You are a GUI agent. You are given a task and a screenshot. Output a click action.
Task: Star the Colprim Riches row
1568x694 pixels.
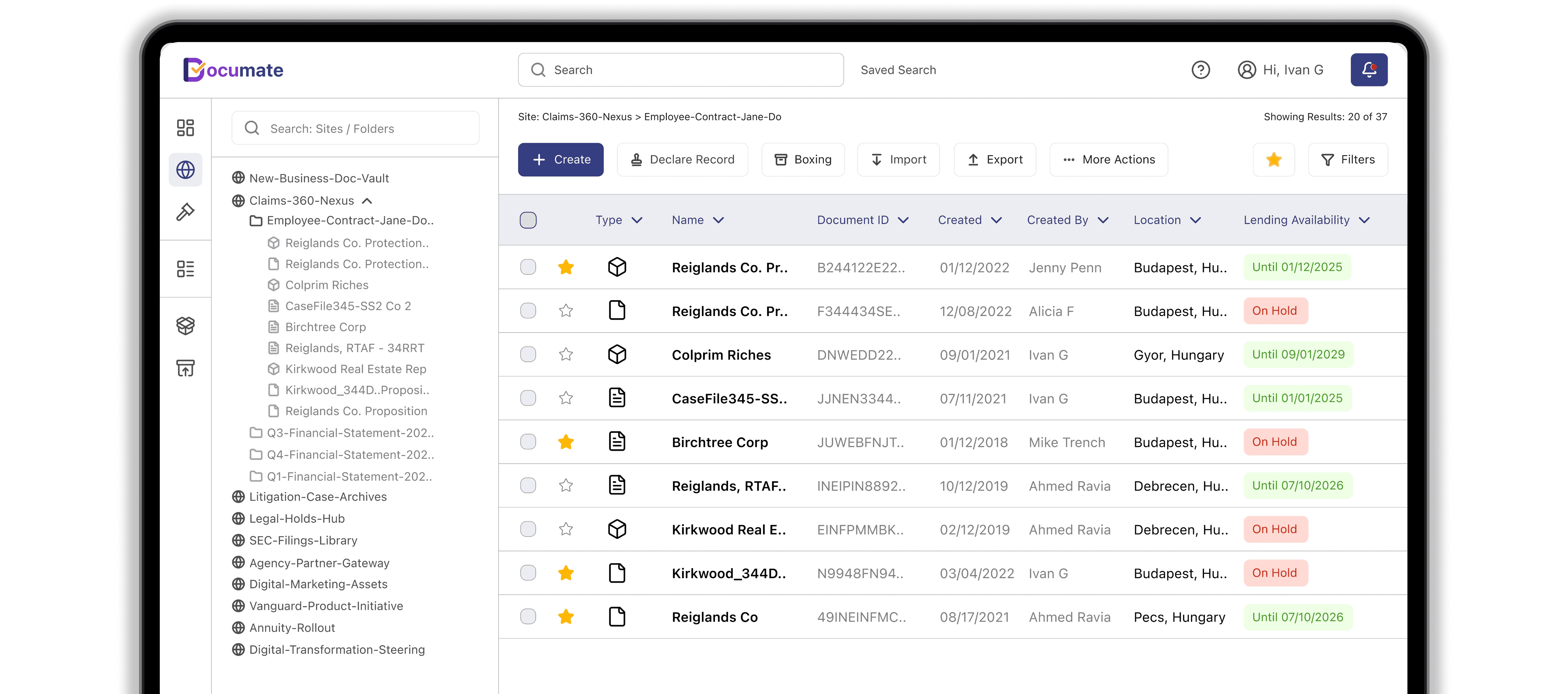click(x=566, y=354)
